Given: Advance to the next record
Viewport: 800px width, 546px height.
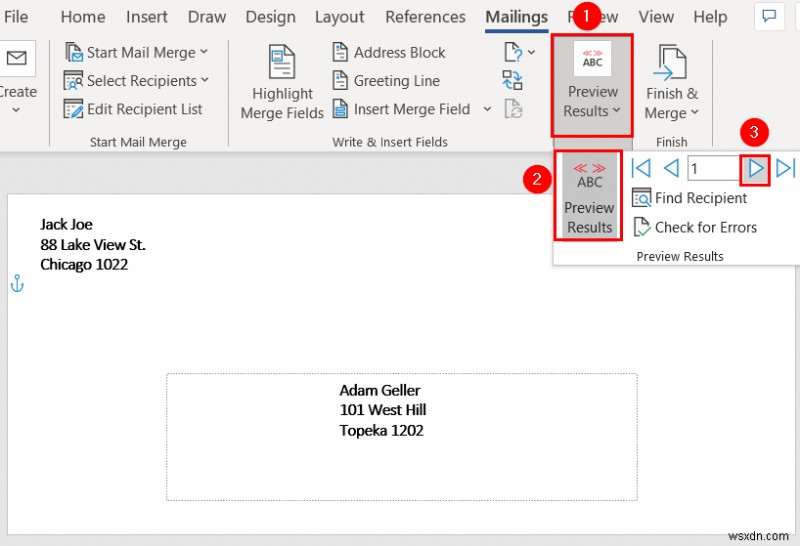Looking at the screenshot, I should [755, 168].
